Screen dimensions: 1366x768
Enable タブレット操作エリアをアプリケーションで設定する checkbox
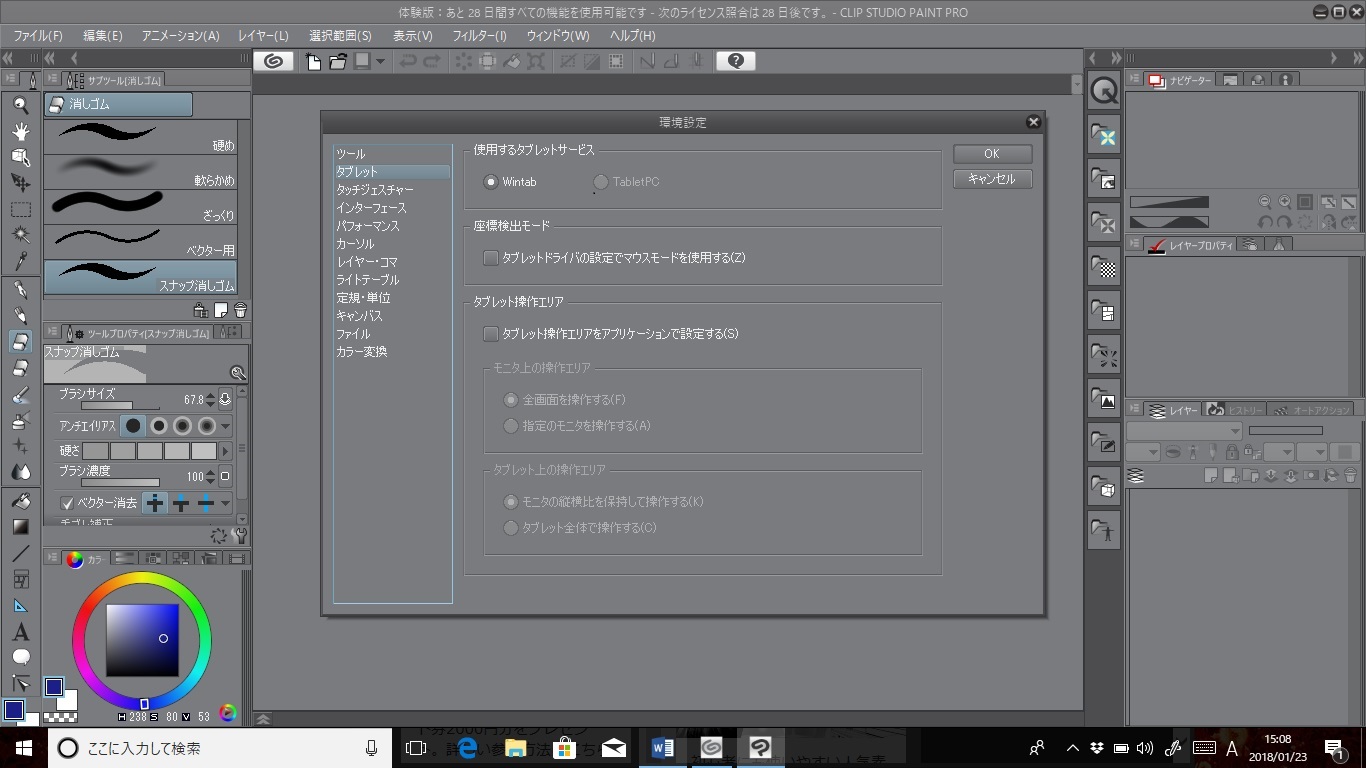490,334
